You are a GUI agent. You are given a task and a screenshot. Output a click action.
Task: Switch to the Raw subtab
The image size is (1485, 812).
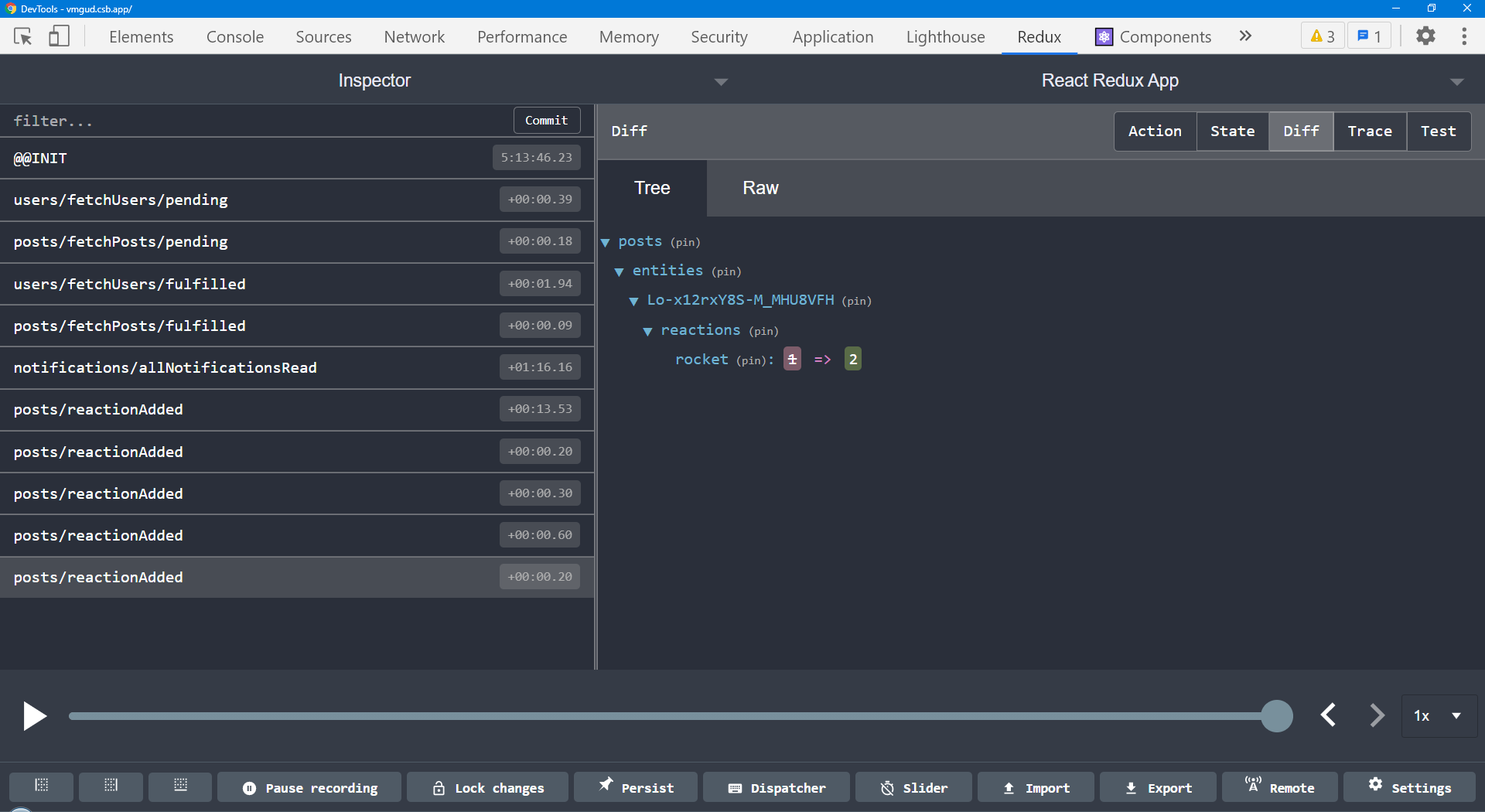[760, 188]
